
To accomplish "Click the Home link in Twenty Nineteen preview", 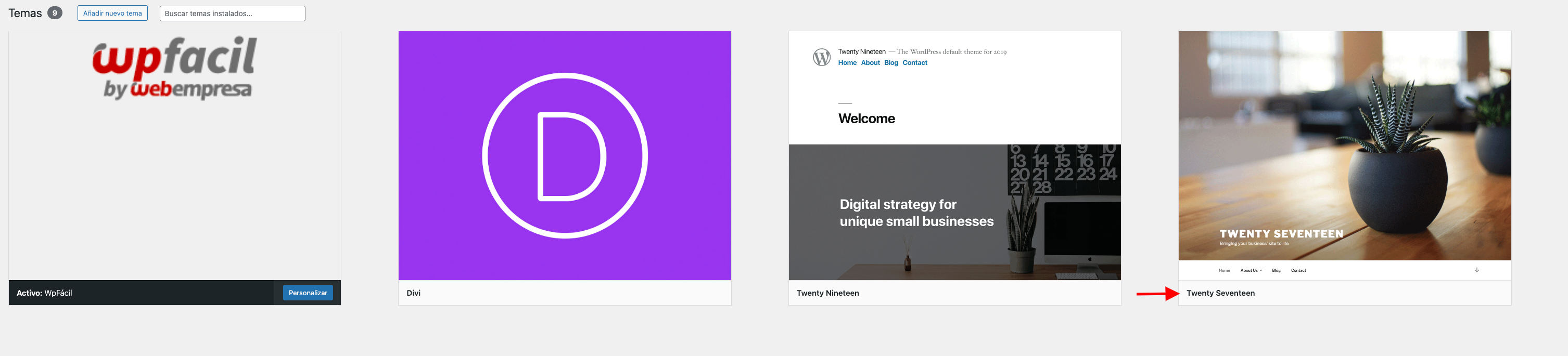I will pyautogui.click(x=847, y=62).
